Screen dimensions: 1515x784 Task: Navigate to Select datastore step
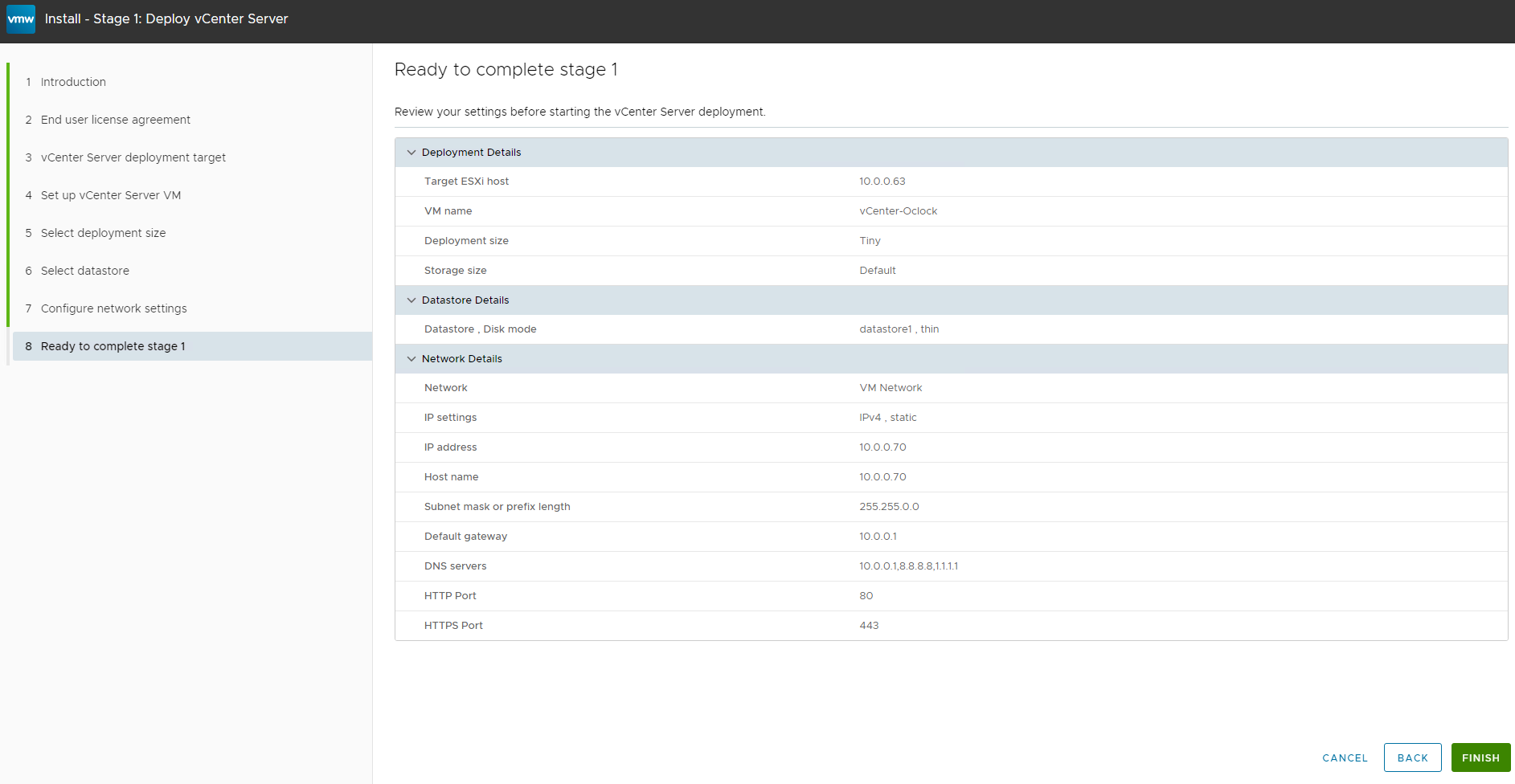(x=84, y=271)
